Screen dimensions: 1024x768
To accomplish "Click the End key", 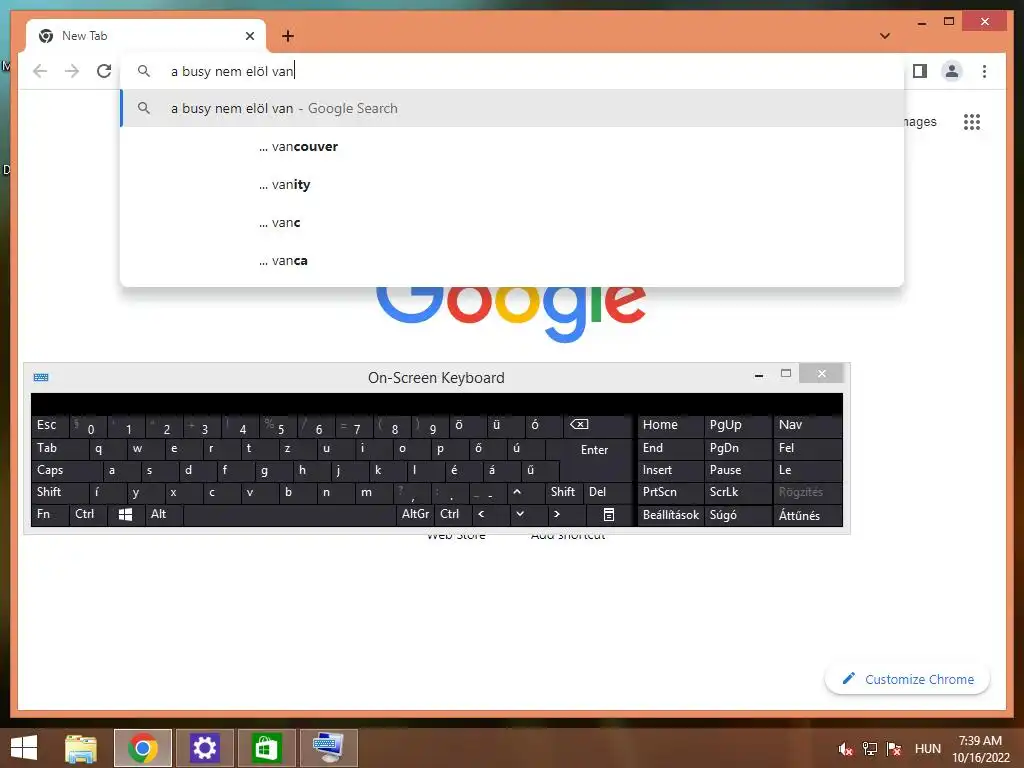I will point(670,449).
